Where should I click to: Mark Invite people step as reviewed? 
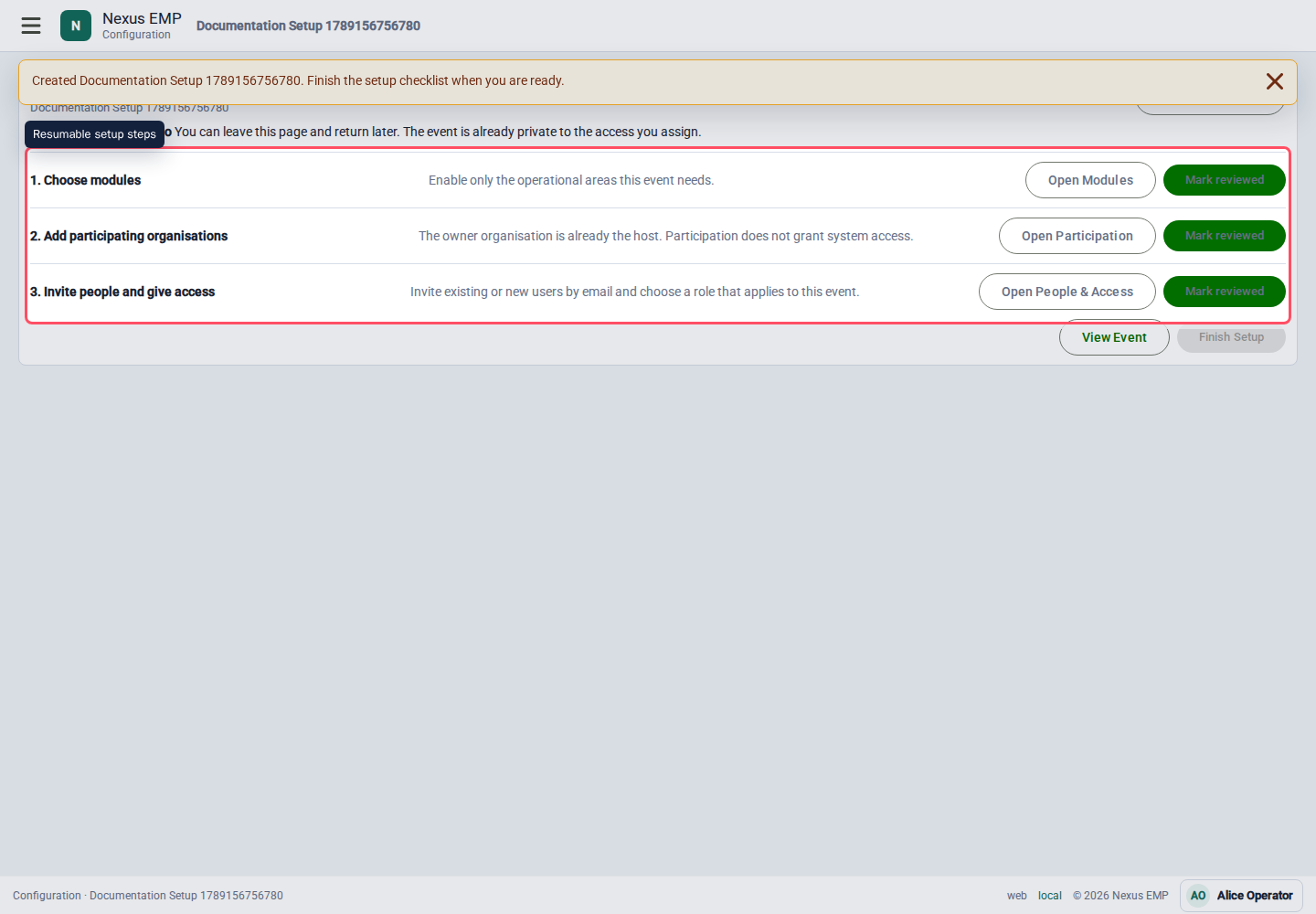click(x=1225, y=292)
